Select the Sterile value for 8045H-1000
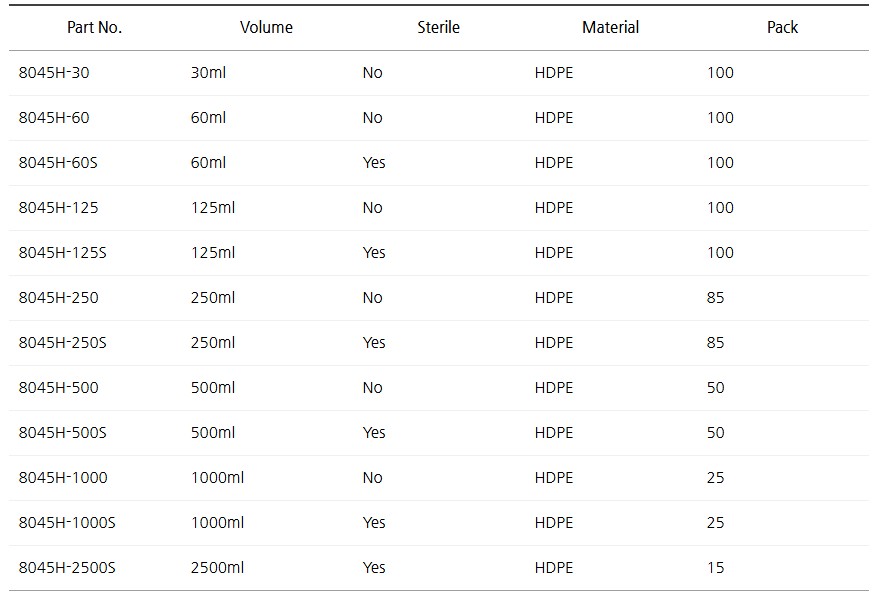This screenshot has height=601, width=887. [372, 478]
